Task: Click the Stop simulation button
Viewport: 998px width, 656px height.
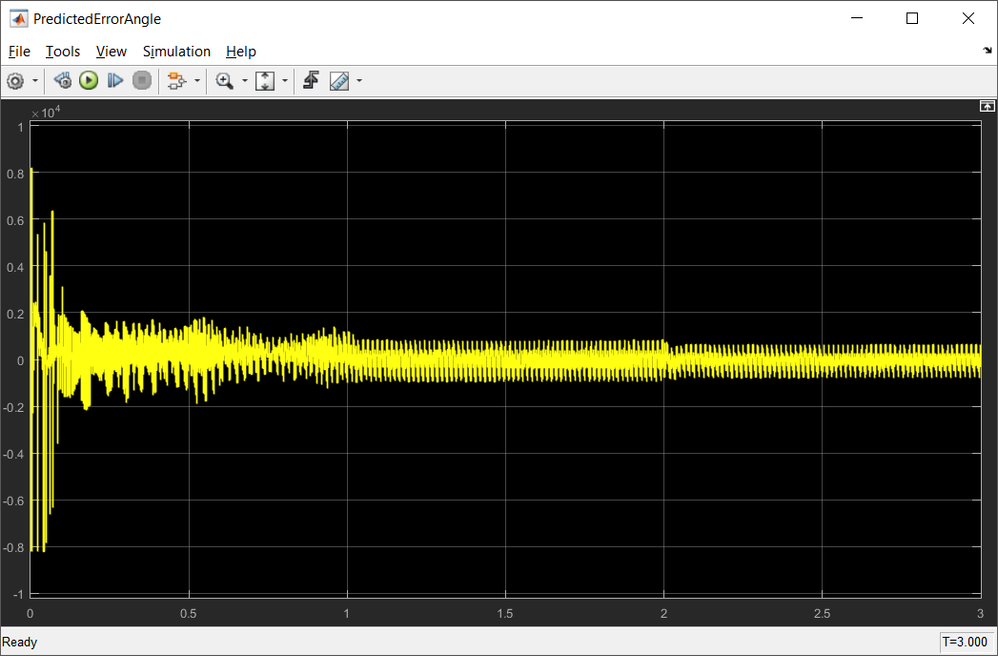Action: (x=142, y=81)
